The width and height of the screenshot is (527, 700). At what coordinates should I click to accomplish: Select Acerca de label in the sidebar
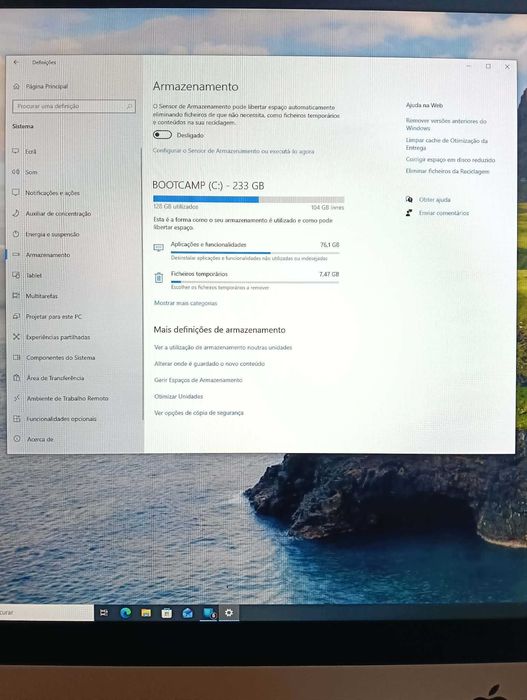[40, 439]
